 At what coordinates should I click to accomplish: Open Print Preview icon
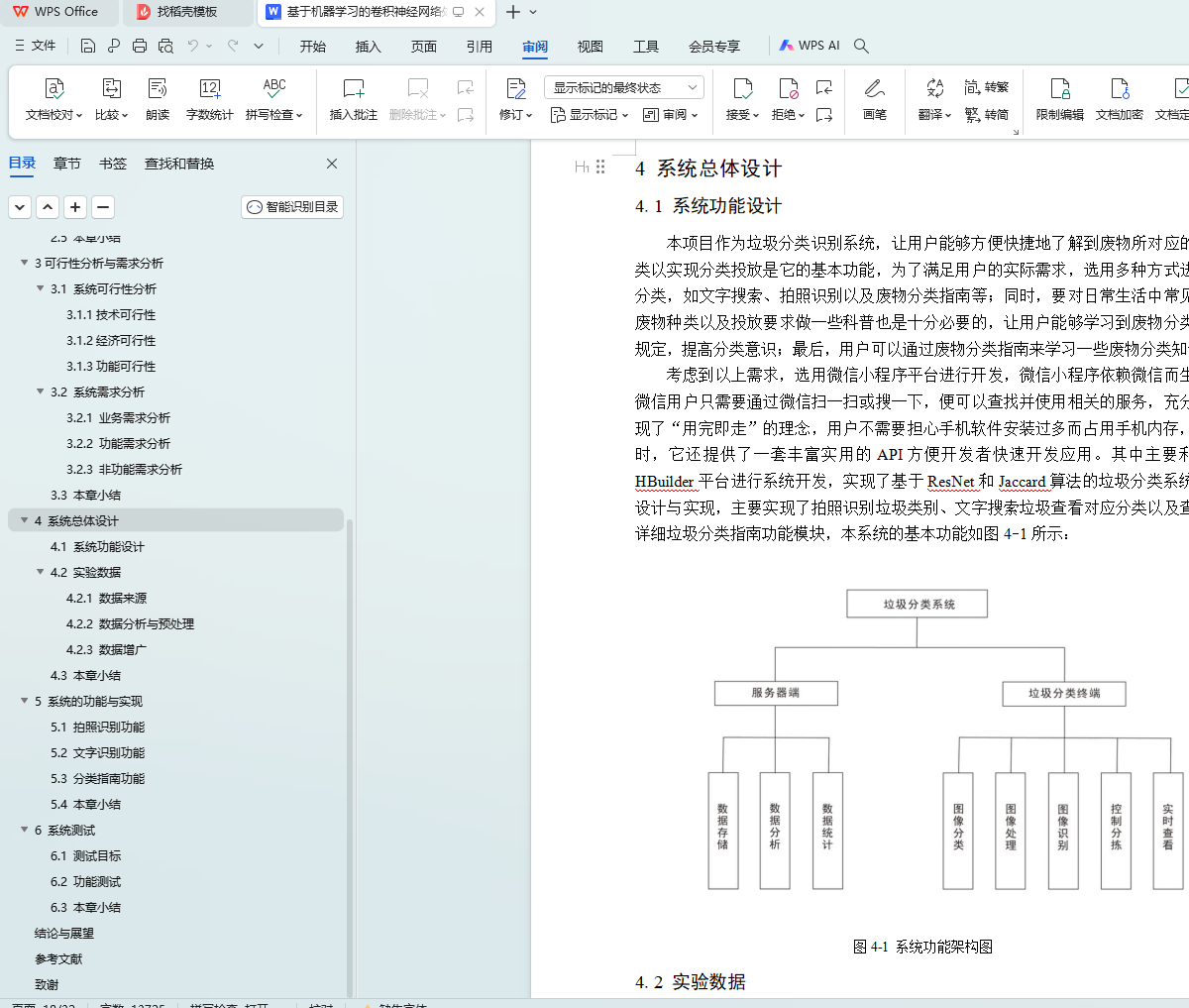coord(165,46)
